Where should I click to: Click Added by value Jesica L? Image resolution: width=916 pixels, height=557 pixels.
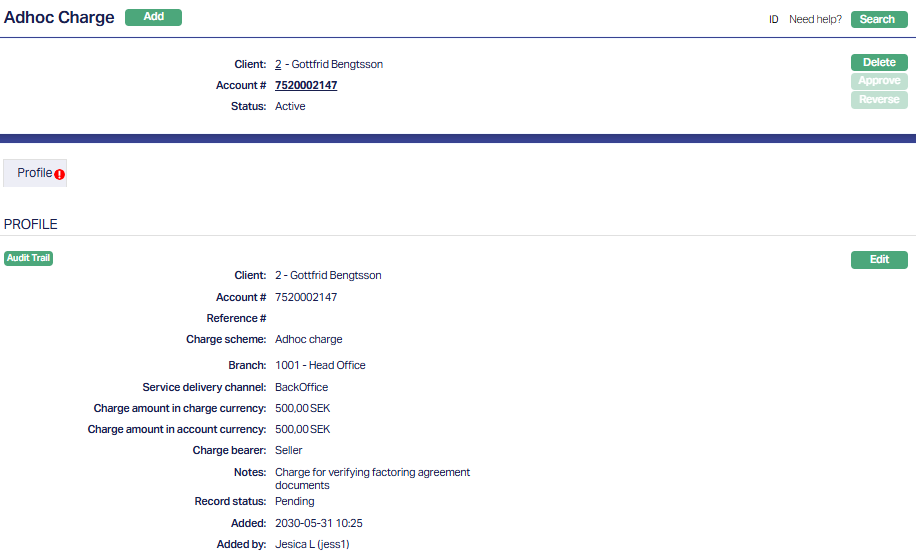(312, 544)
